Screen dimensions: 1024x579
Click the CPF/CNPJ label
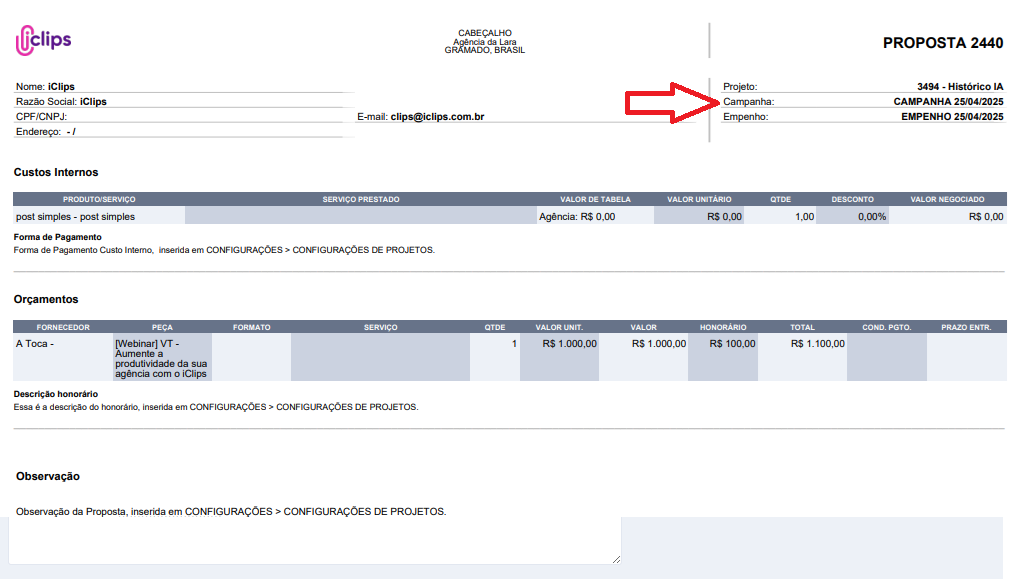tap(41, 117)
